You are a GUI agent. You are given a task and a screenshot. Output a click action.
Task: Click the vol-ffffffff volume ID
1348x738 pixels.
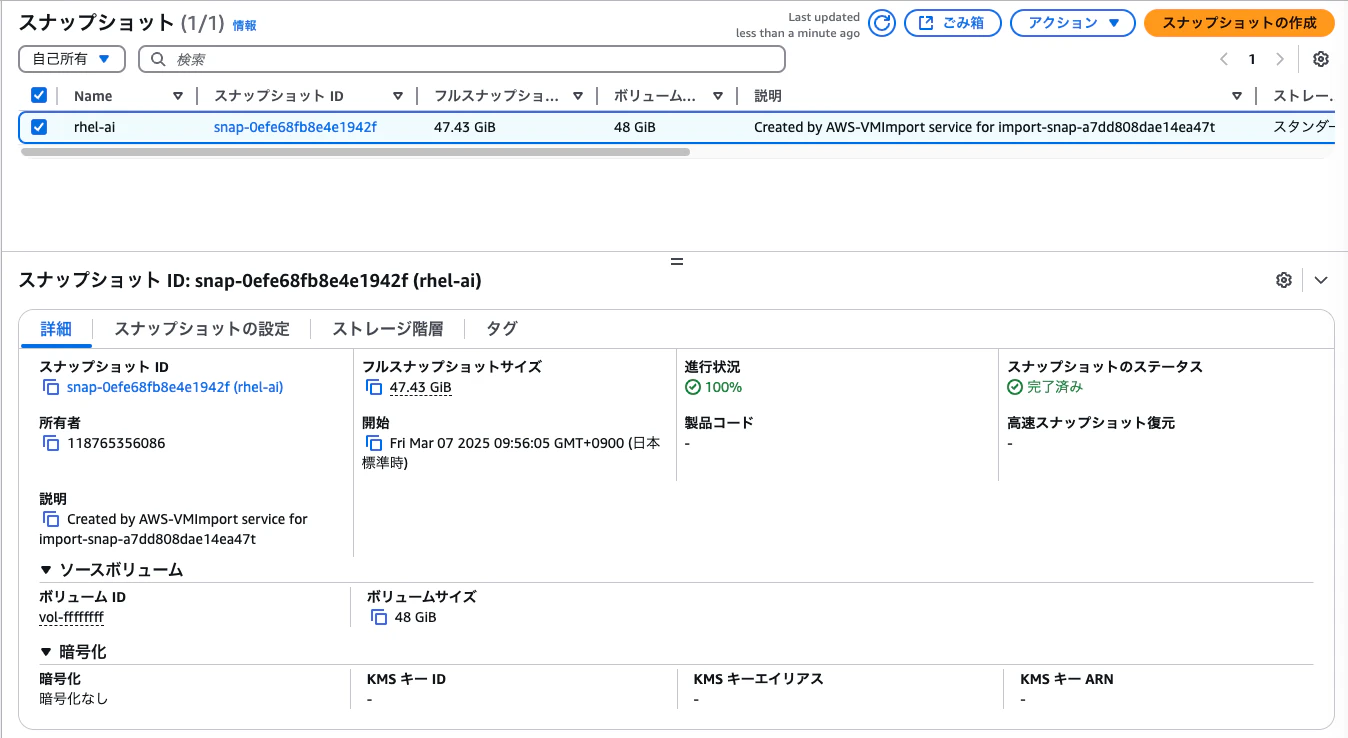(71, 617)
